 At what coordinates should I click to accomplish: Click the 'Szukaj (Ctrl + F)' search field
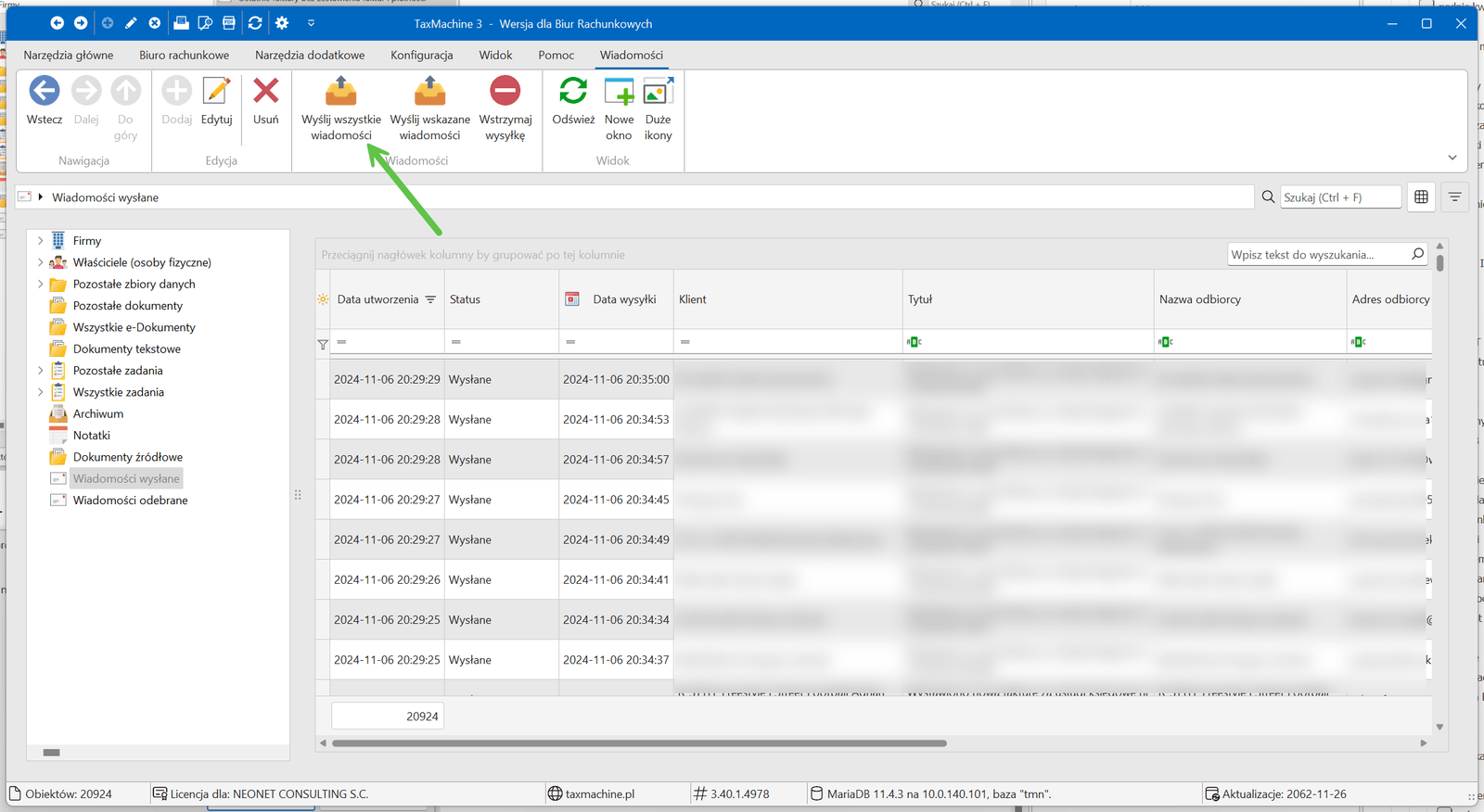coord(1339,197)
